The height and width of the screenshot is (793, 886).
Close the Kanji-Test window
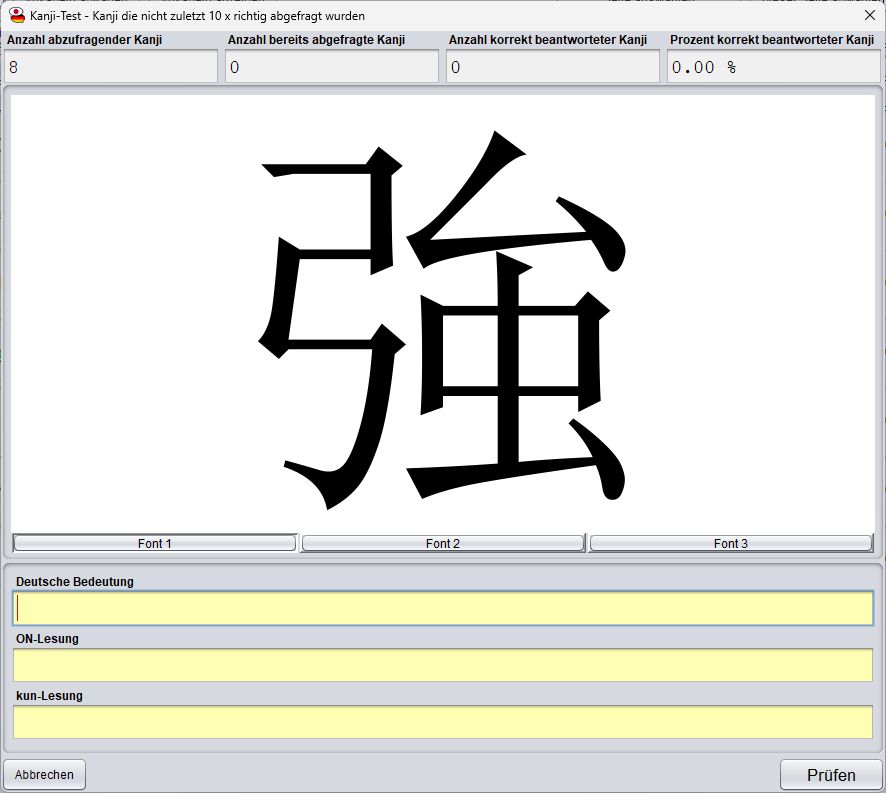(x=871, y=15)
